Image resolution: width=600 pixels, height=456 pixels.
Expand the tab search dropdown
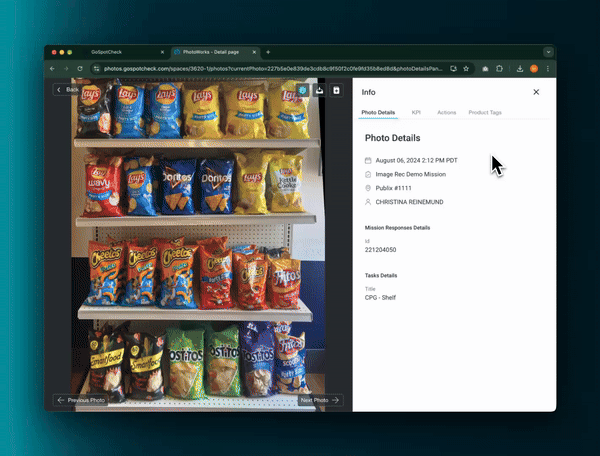tap(548, 52)
